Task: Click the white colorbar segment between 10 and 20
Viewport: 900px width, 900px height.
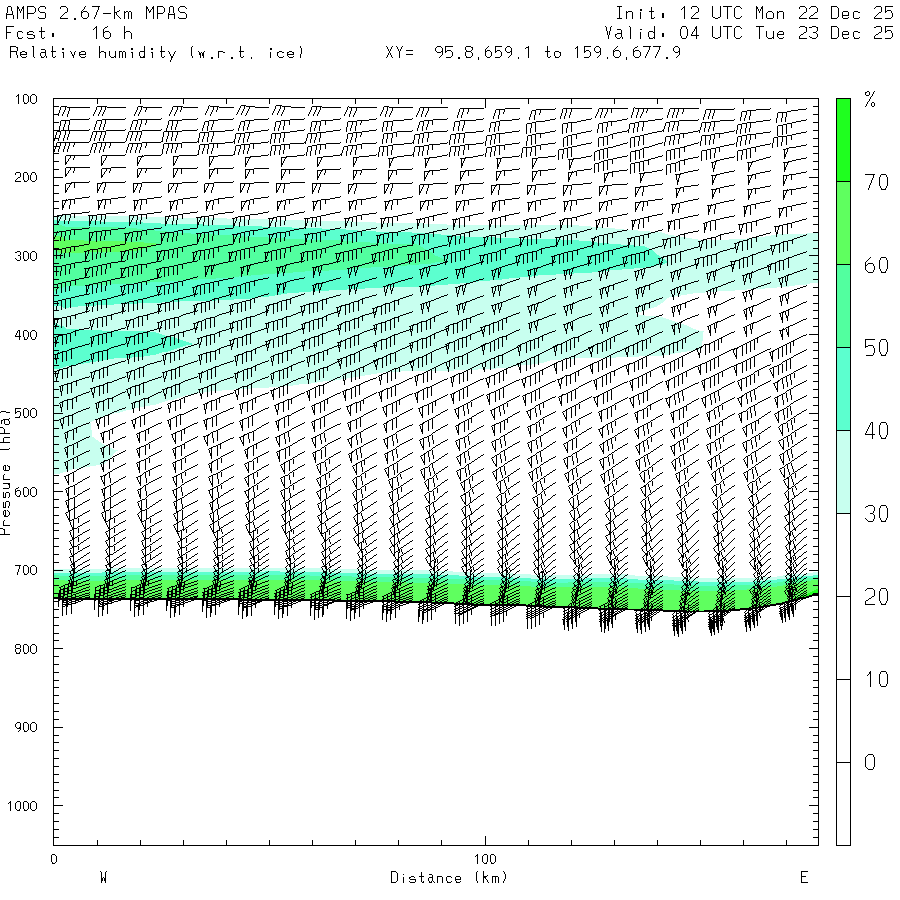Action: point(843,638)
